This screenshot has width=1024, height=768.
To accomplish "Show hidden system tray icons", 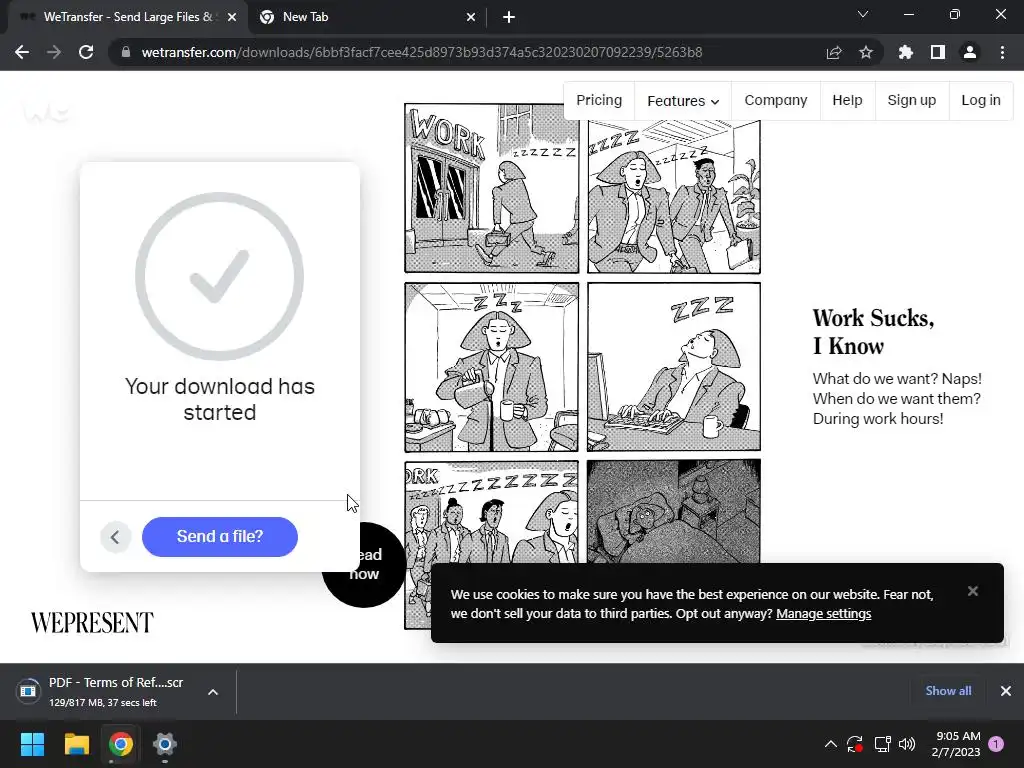I will pyautogui.click(x=831, y=744).
